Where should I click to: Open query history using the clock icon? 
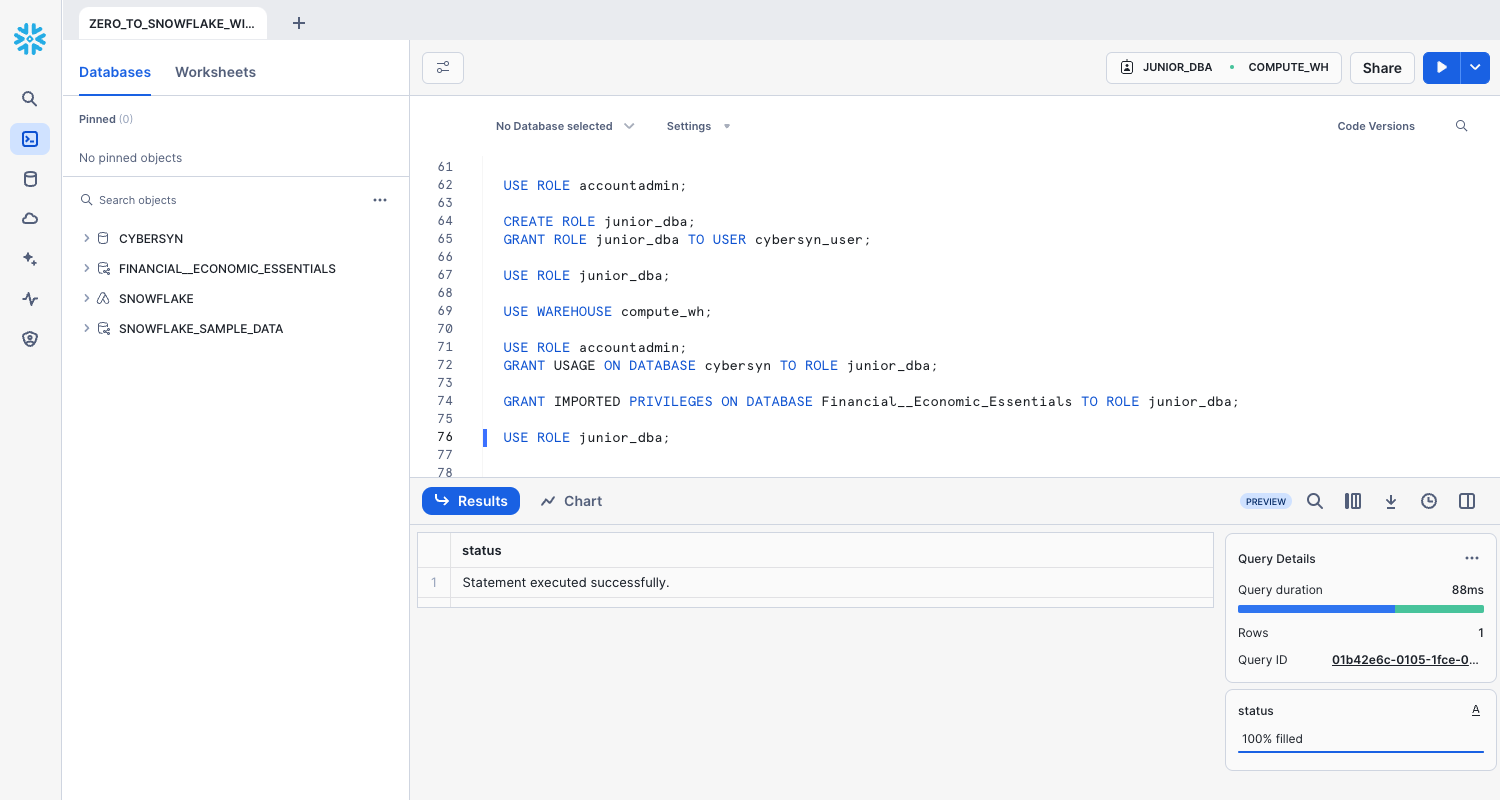point(1428,501)
